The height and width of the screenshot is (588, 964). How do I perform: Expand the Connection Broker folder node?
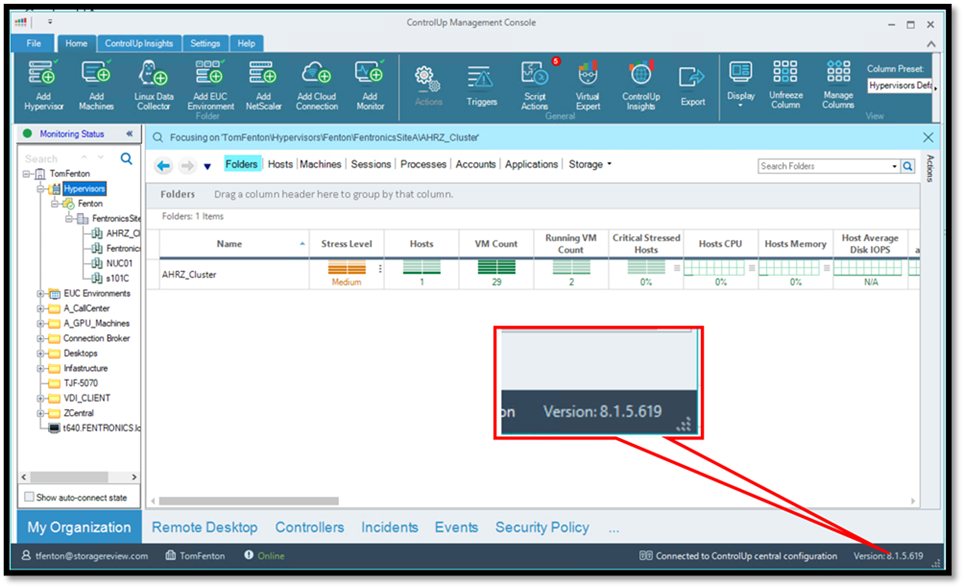click(x=40, y=339)
